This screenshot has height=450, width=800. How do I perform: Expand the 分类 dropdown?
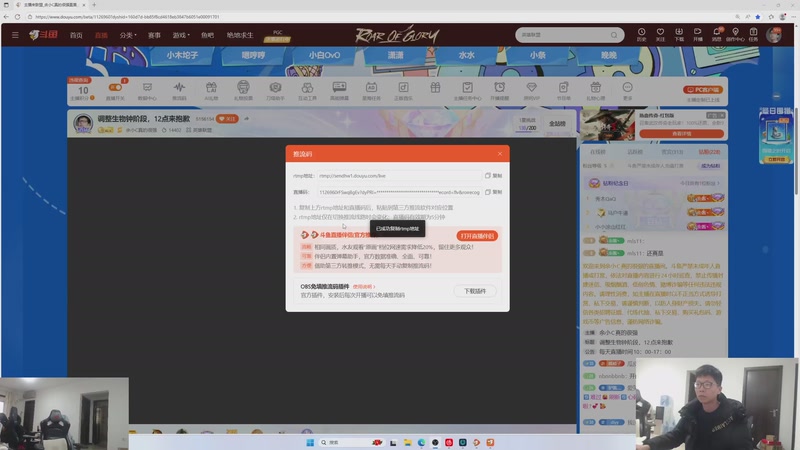click(128, 35)
